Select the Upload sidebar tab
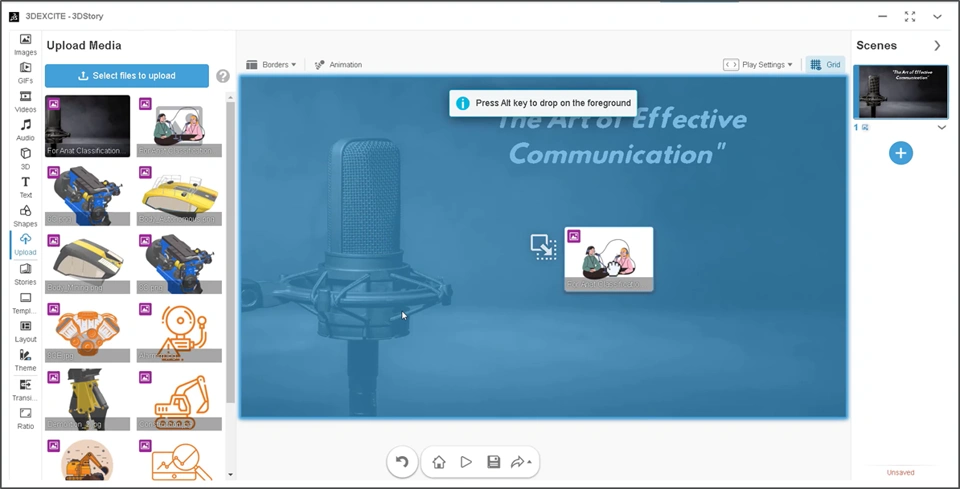The width and height of the screenshot is (960, 489). pos(25,244)
